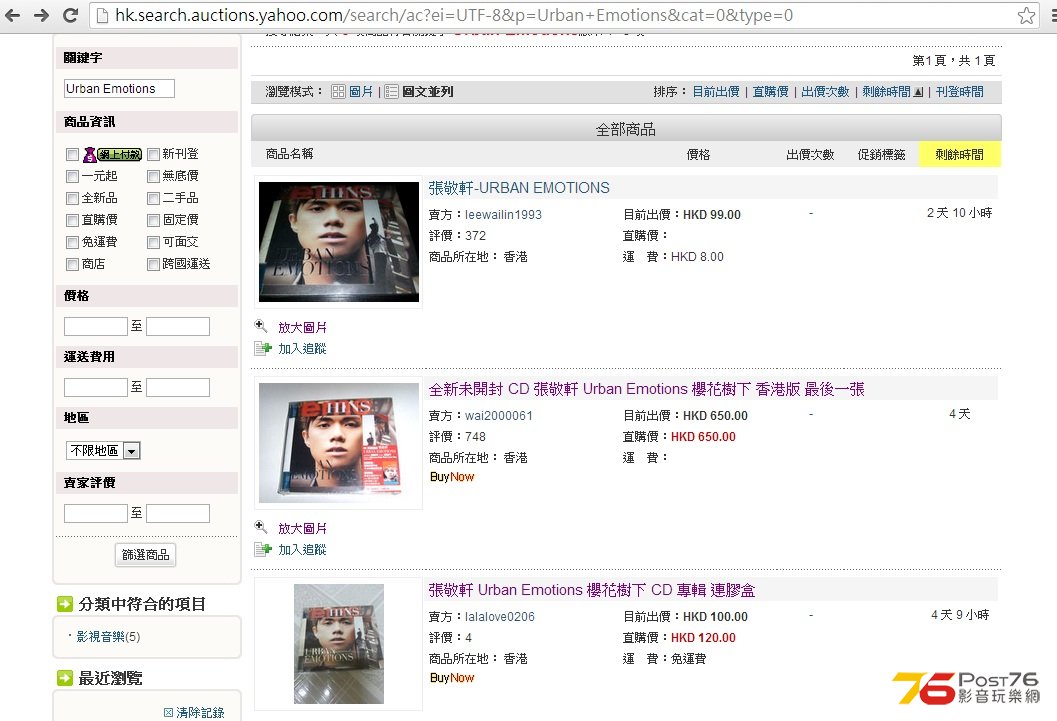Click BuyNow badge on wai2000061 listing
This screenshot has width=1057, height=721.
coord(452,477)
